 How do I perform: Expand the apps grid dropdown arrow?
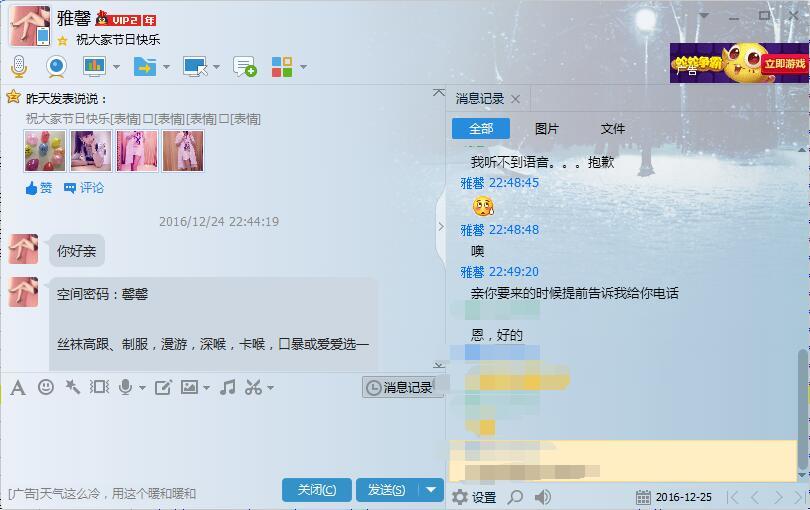pyautogui.click(x=303, y=67)
